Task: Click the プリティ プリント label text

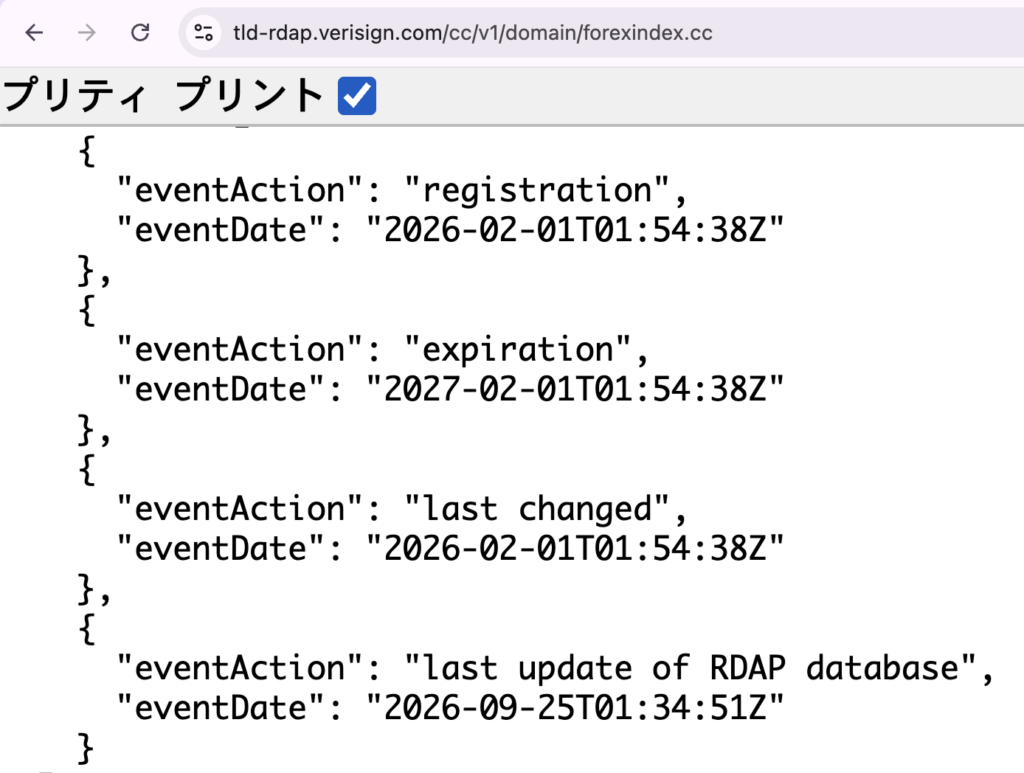Action: pyautogui.click(x=163, y=95)
